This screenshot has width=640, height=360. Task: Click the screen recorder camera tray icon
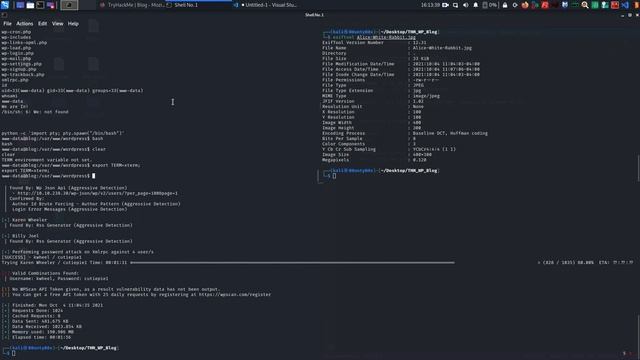click(446, 5)
